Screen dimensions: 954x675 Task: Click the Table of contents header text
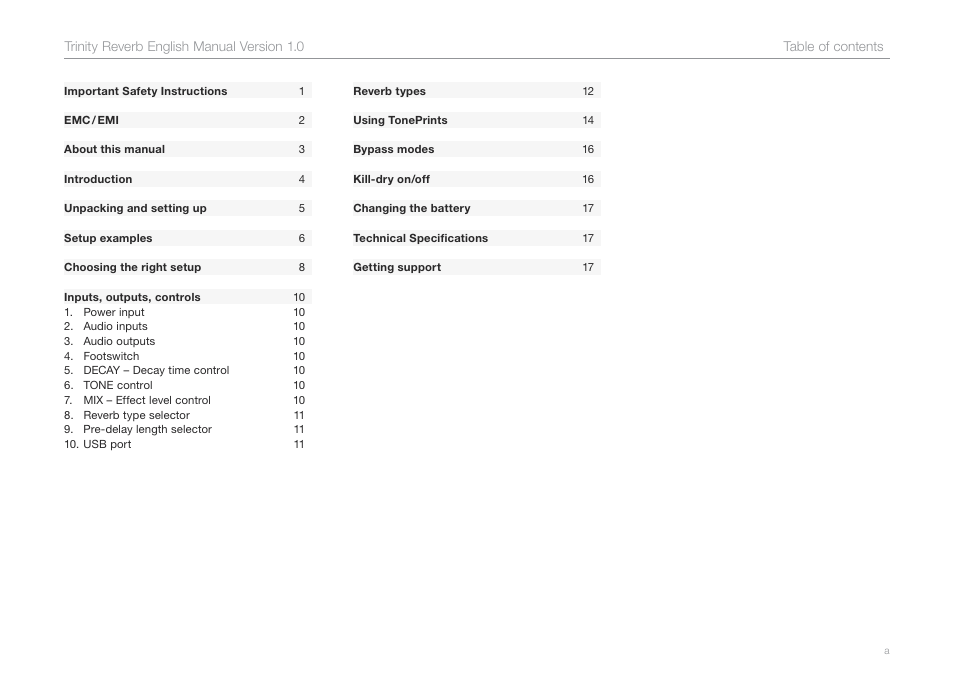(x=833, y=46)
